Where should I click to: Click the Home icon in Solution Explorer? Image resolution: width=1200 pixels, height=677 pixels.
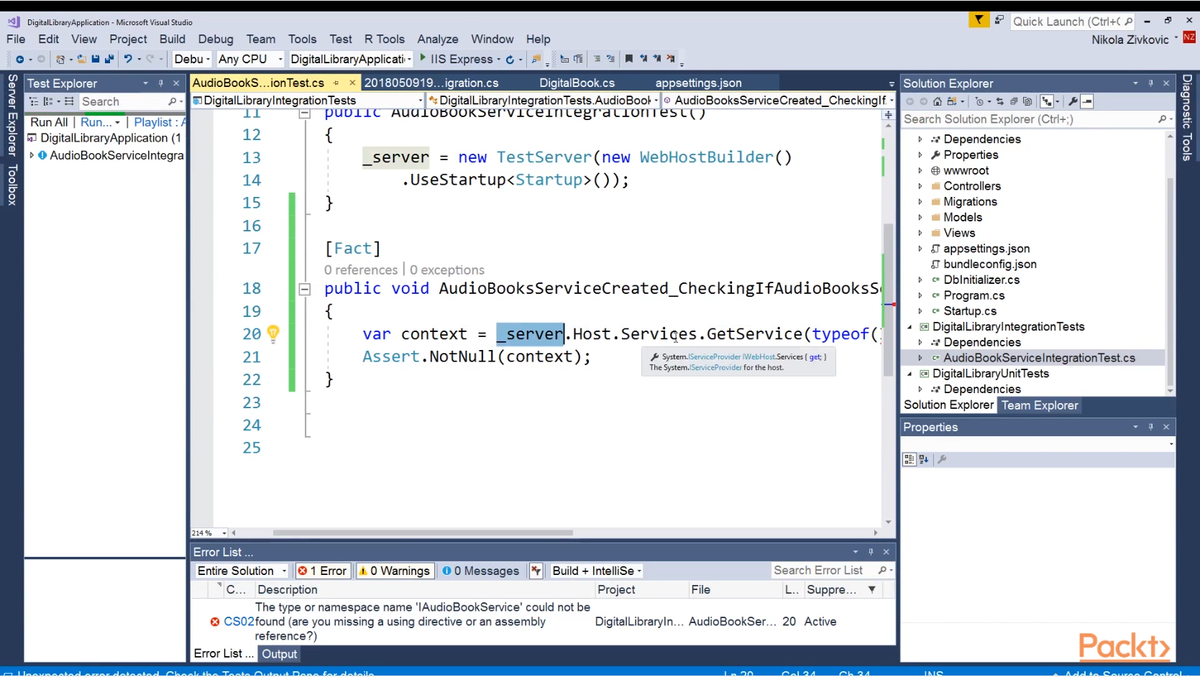pyautogui.click(x=937, y=101)
